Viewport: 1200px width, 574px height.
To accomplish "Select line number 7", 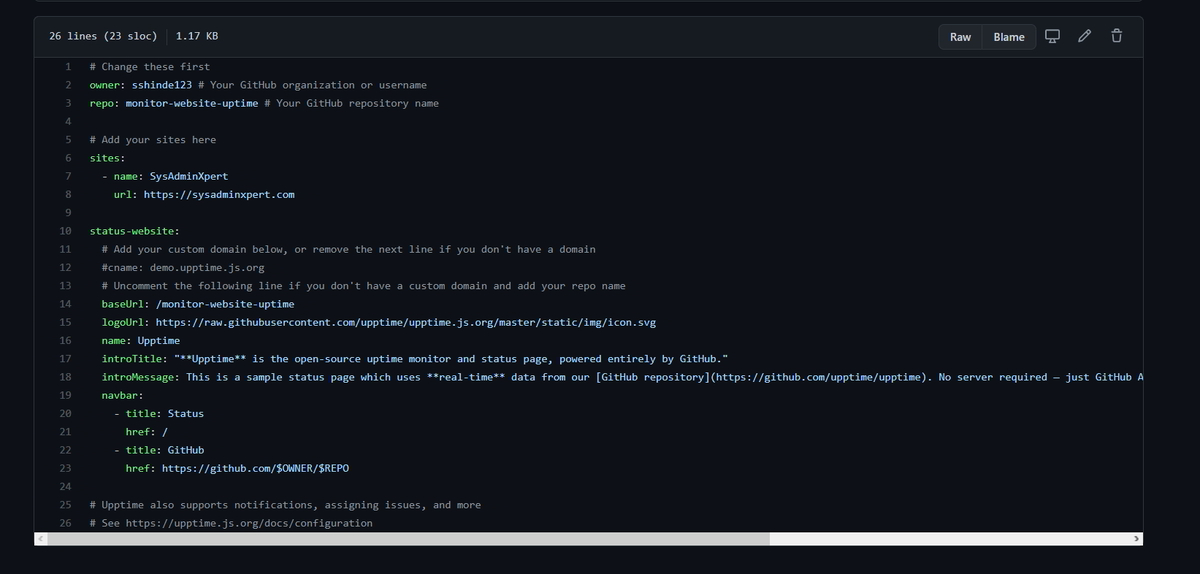I will [x=68, y=176].
